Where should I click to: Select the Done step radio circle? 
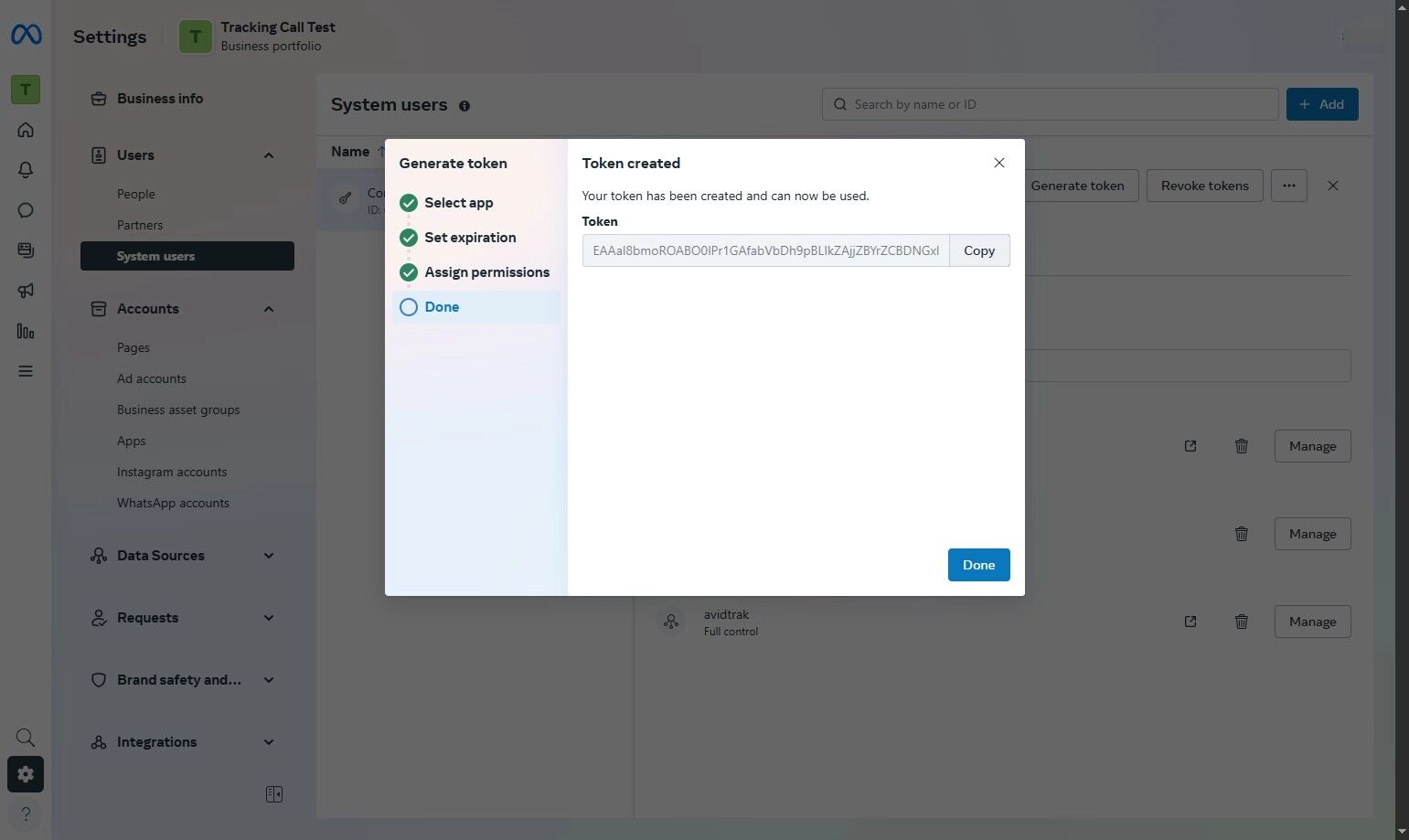click(409, 307)
